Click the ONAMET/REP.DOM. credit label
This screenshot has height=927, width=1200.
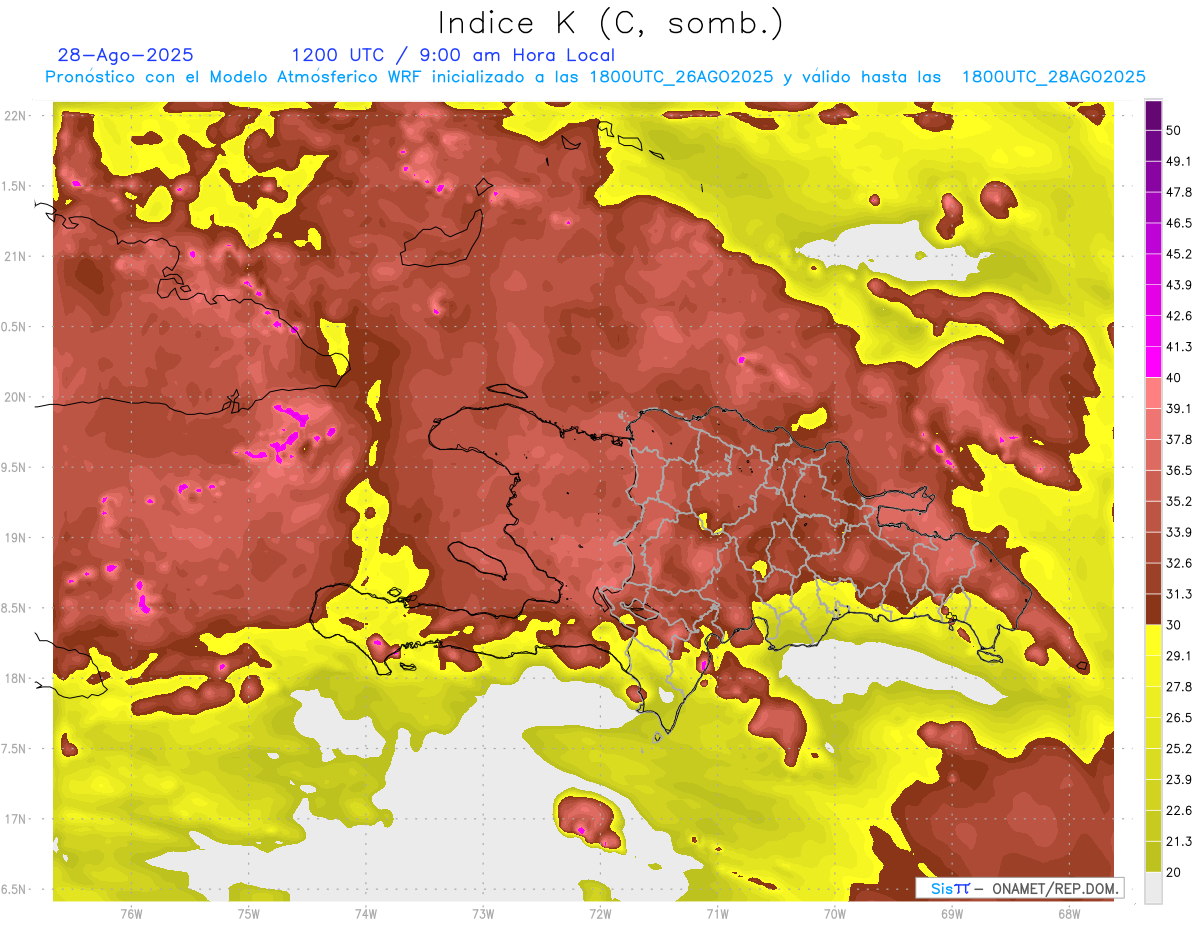pos(1053,889)
